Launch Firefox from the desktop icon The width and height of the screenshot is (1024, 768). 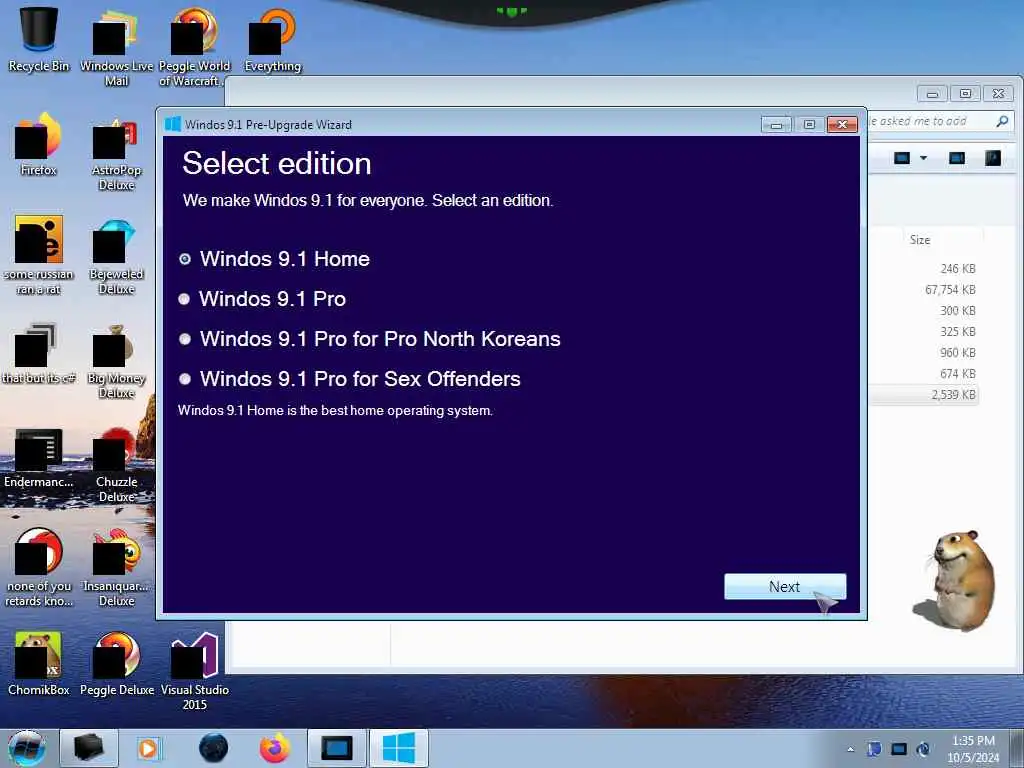point(39,144)
